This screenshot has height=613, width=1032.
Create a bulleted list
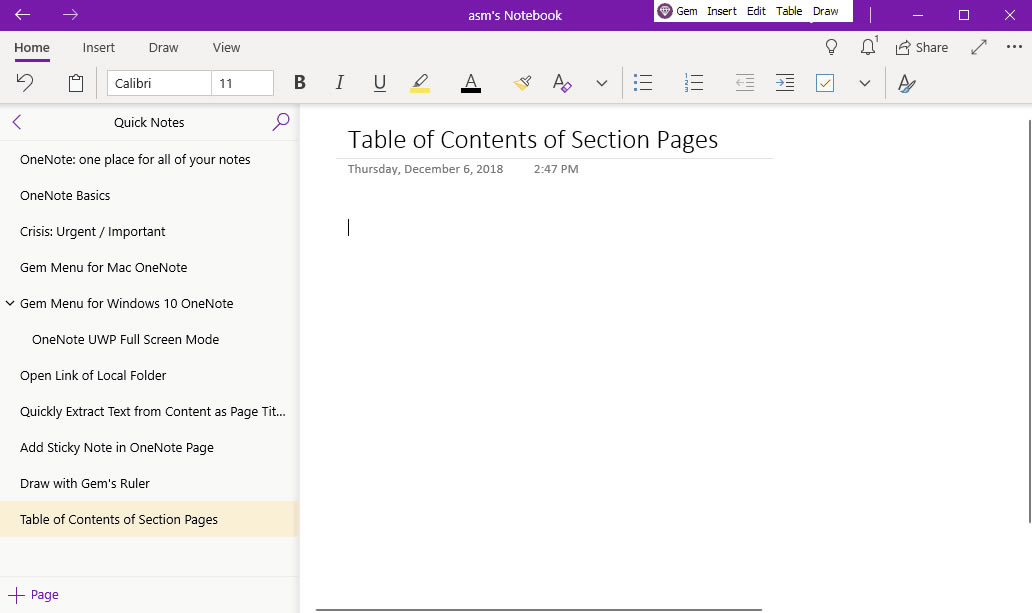[643, 83]
